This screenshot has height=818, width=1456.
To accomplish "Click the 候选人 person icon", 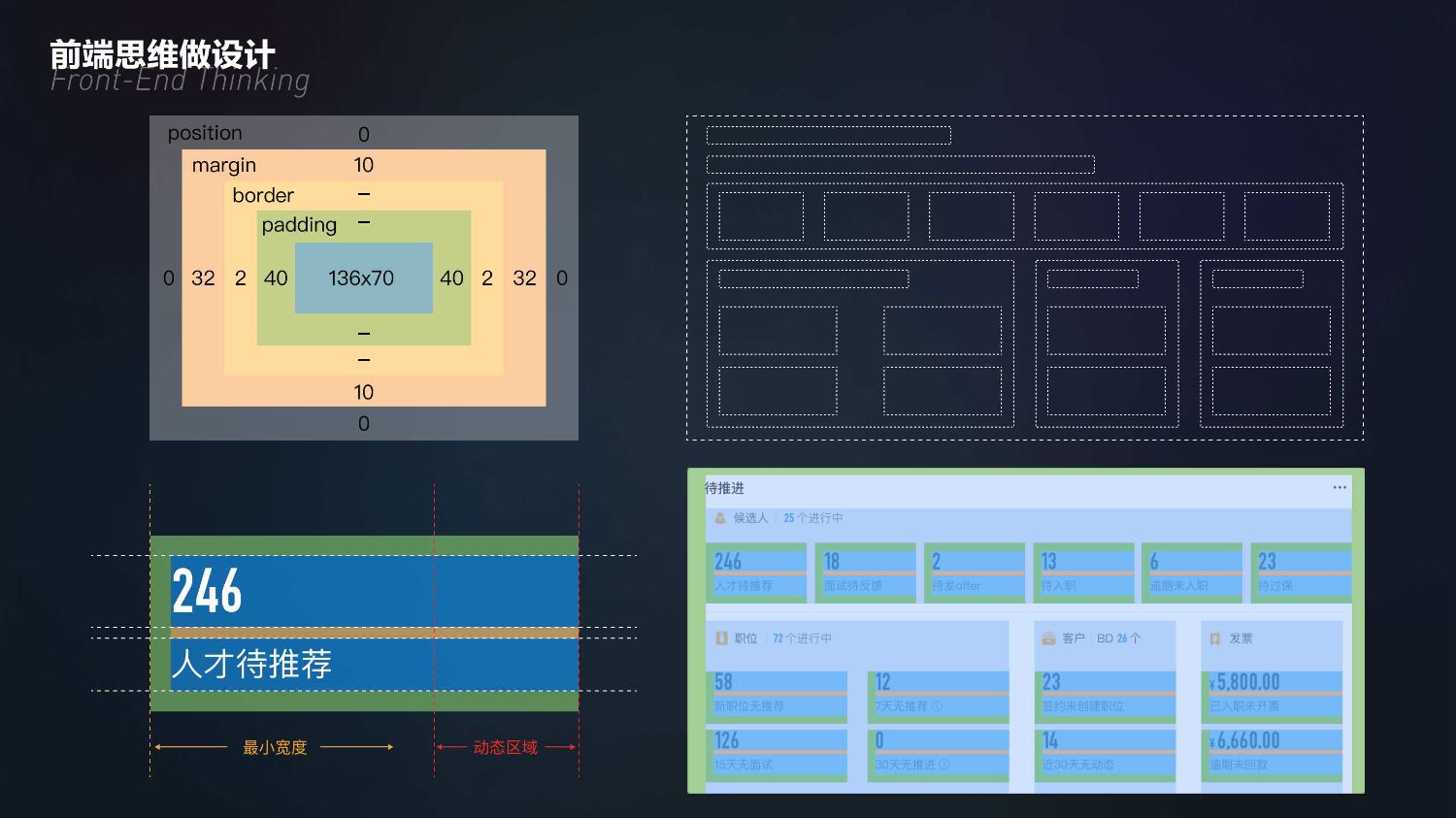I will [x=720, y=518].
